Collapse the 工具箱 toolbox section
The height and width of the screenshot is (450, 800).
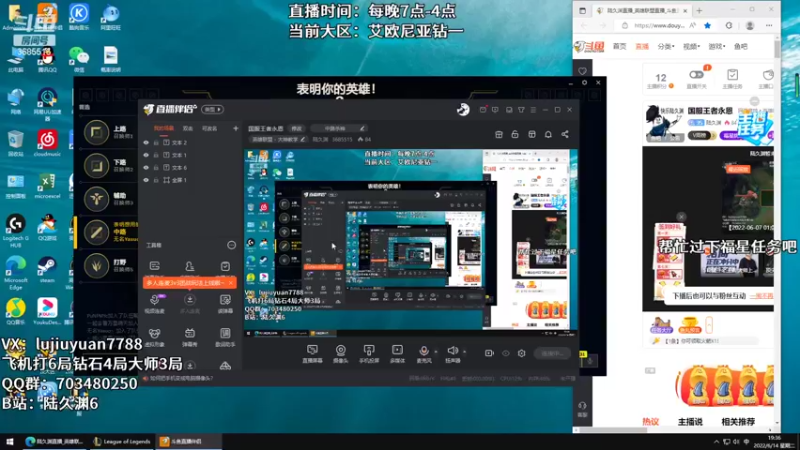tap(231, 245)
